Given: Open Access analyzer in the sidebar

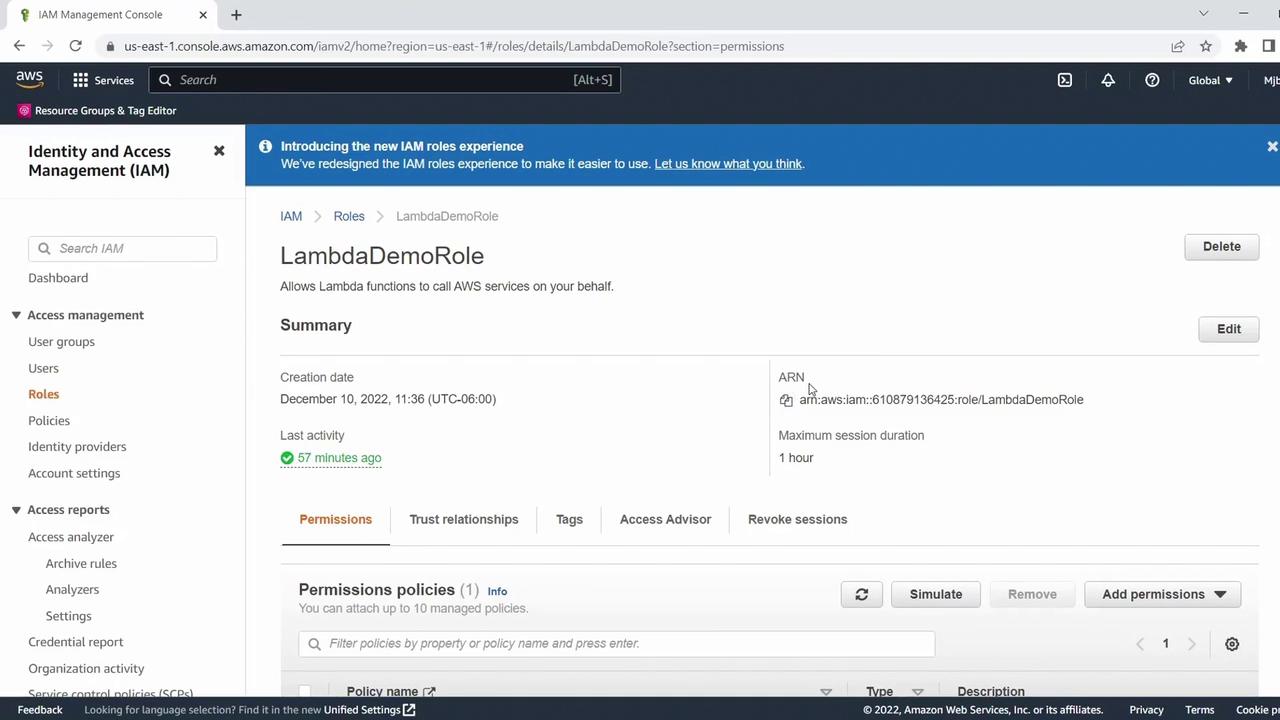Looking at the screenshot, I should 71,537.
